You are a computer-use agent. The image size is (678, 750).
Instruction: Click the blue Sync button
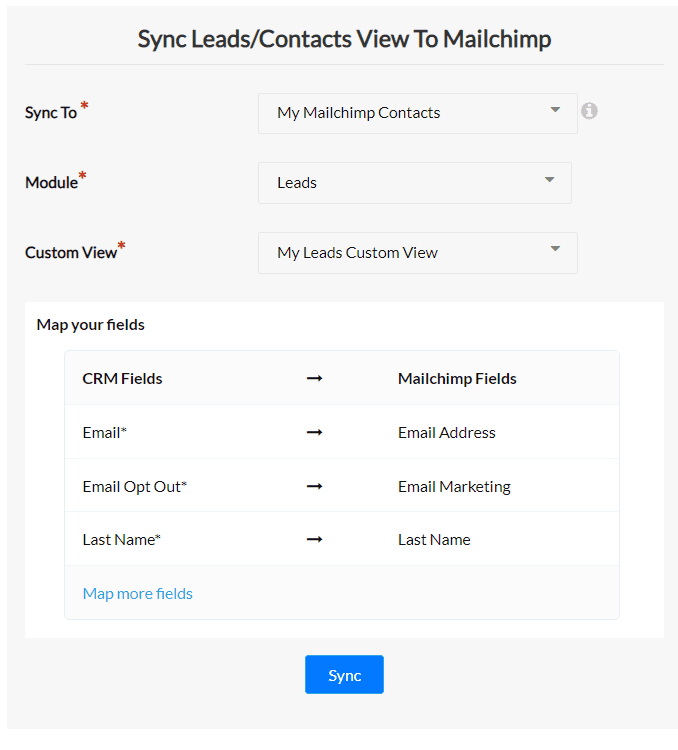click(345, 674)
